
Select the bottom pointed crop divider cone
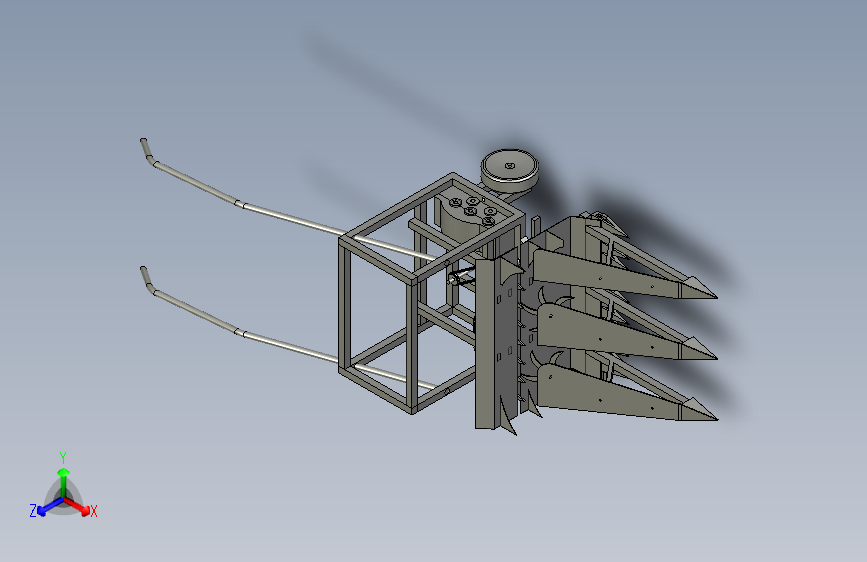coord(698,410)
